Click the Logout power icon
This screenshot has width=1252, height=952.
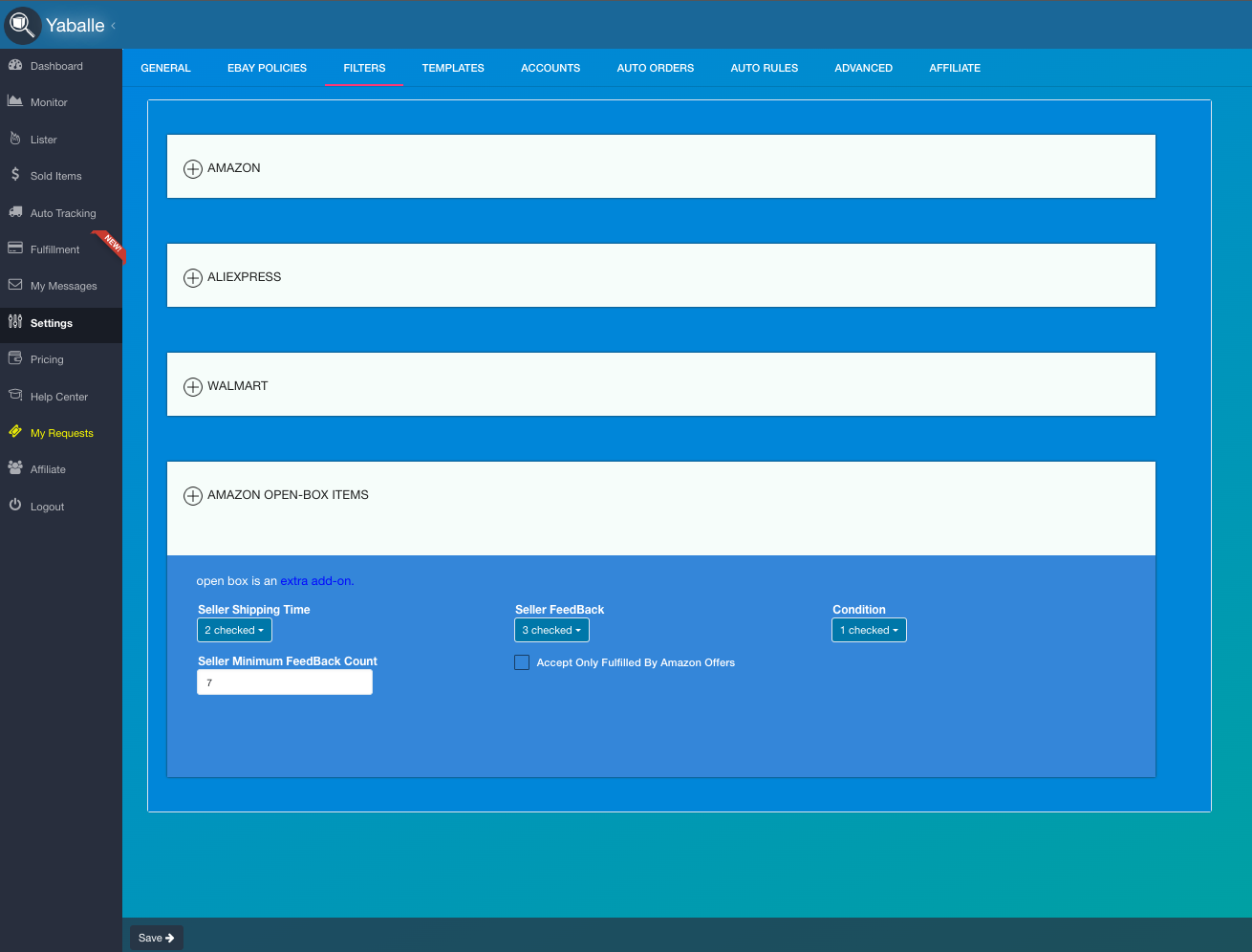click(15, 506)
